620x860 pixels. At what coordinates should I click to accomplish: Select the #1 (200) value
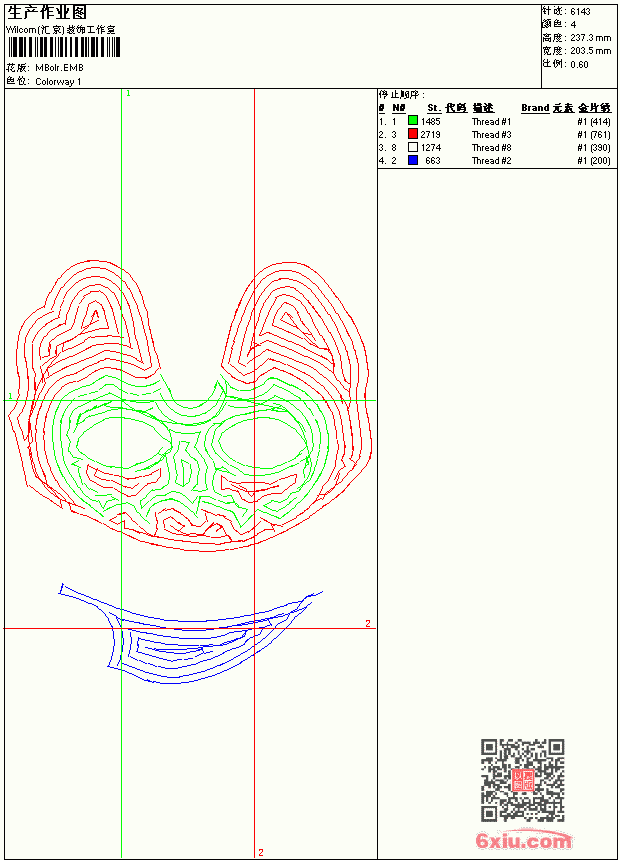(594, 161)
